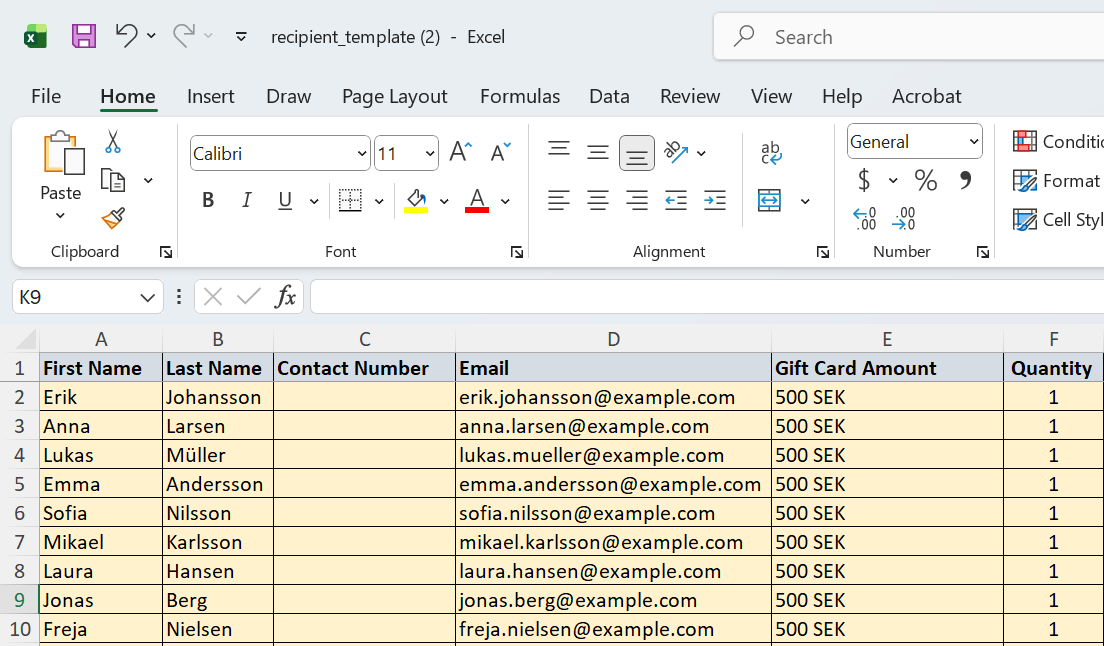Select the Format Painter brush
This screenshot has width=1104, height=646.
tap(113, 218)
